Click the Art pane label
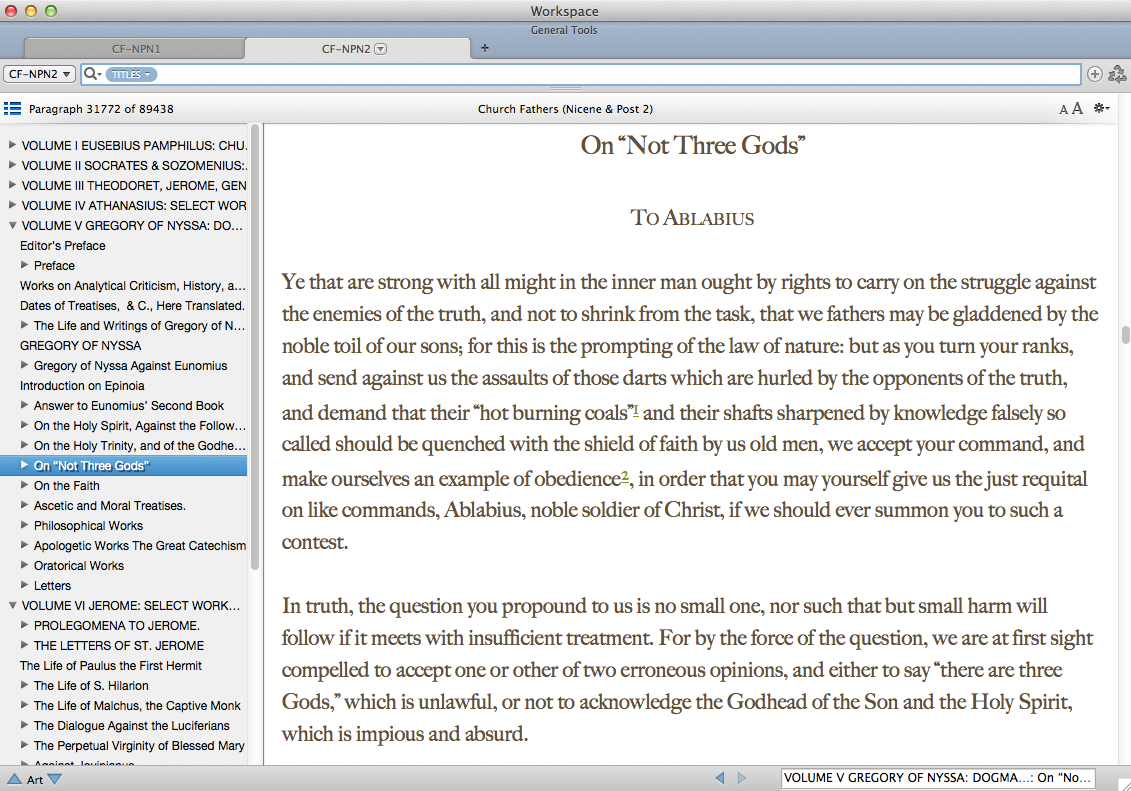This screenshot has height=791, width=1131. tap(35, 779)
